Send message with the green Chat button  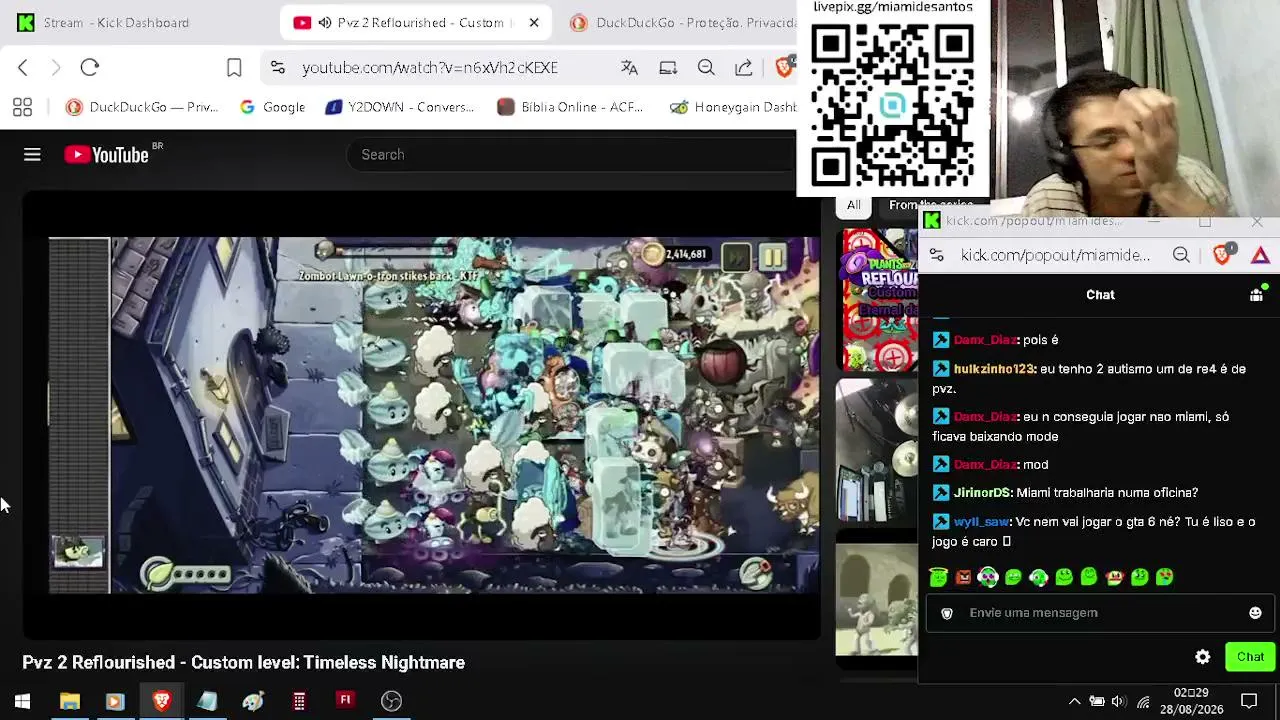1250,657
